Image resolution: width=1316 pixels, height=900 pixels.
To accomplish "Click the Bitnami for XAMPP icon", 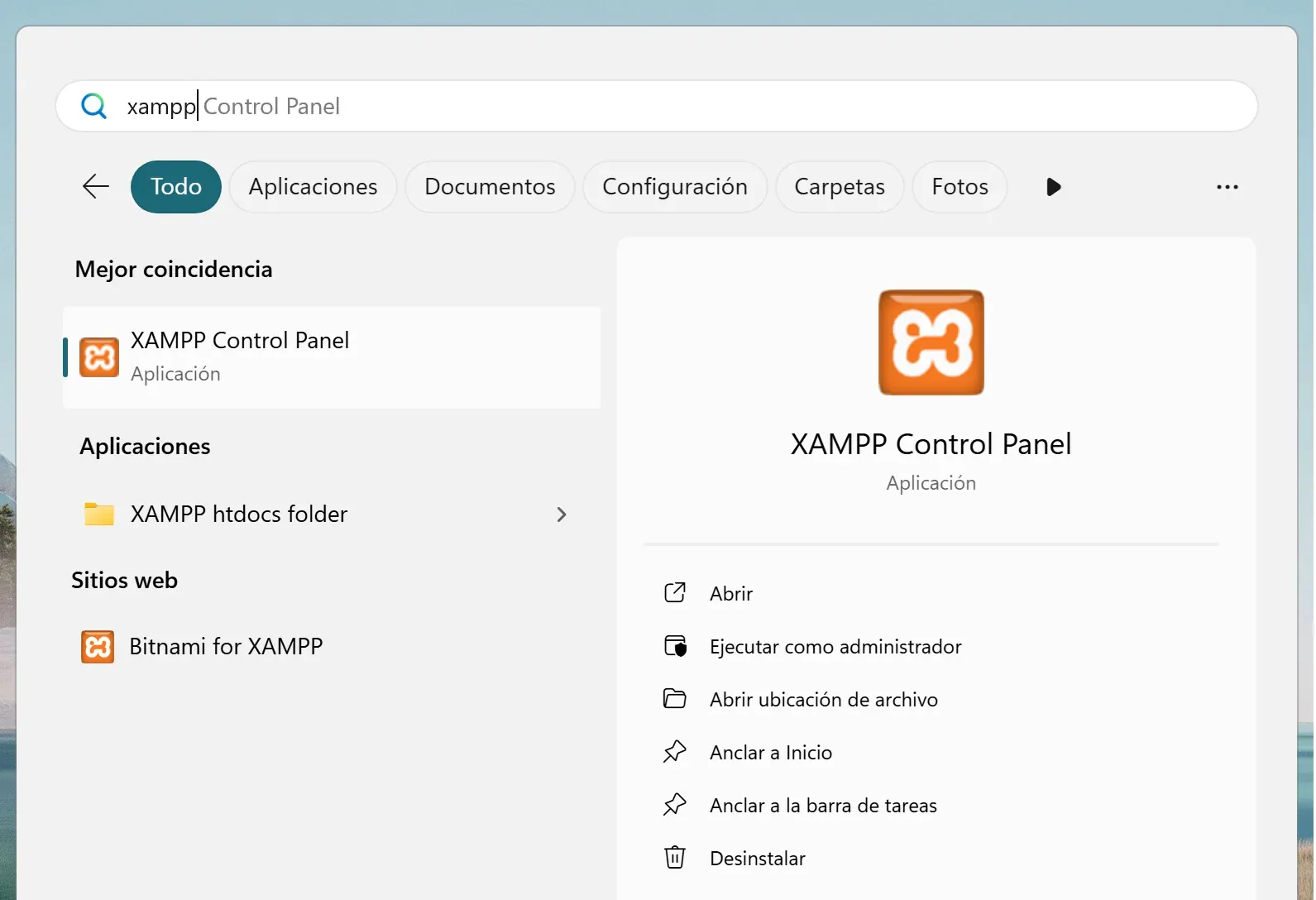I will (x=98, y=647).
